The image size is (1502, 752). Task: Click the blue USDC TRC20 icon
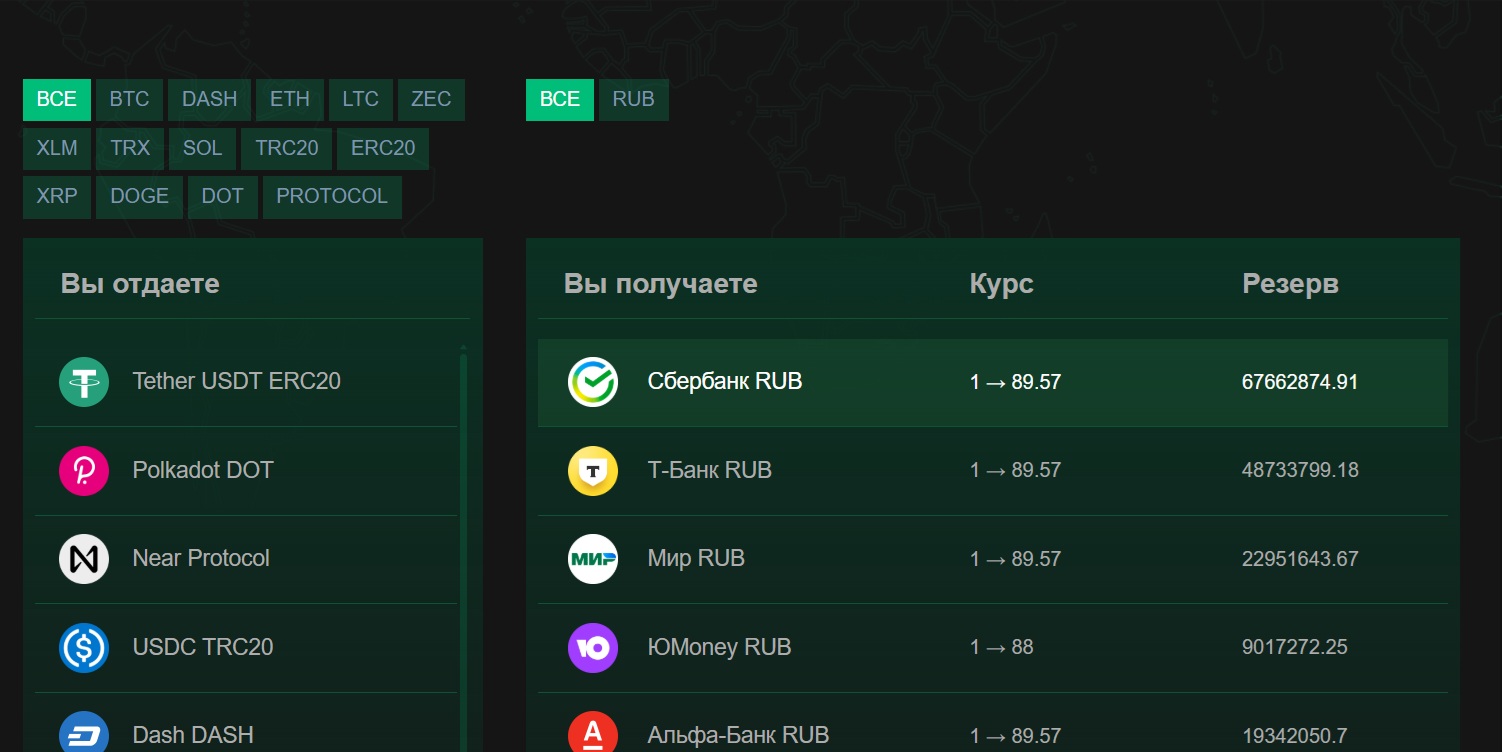pos(84,647)
